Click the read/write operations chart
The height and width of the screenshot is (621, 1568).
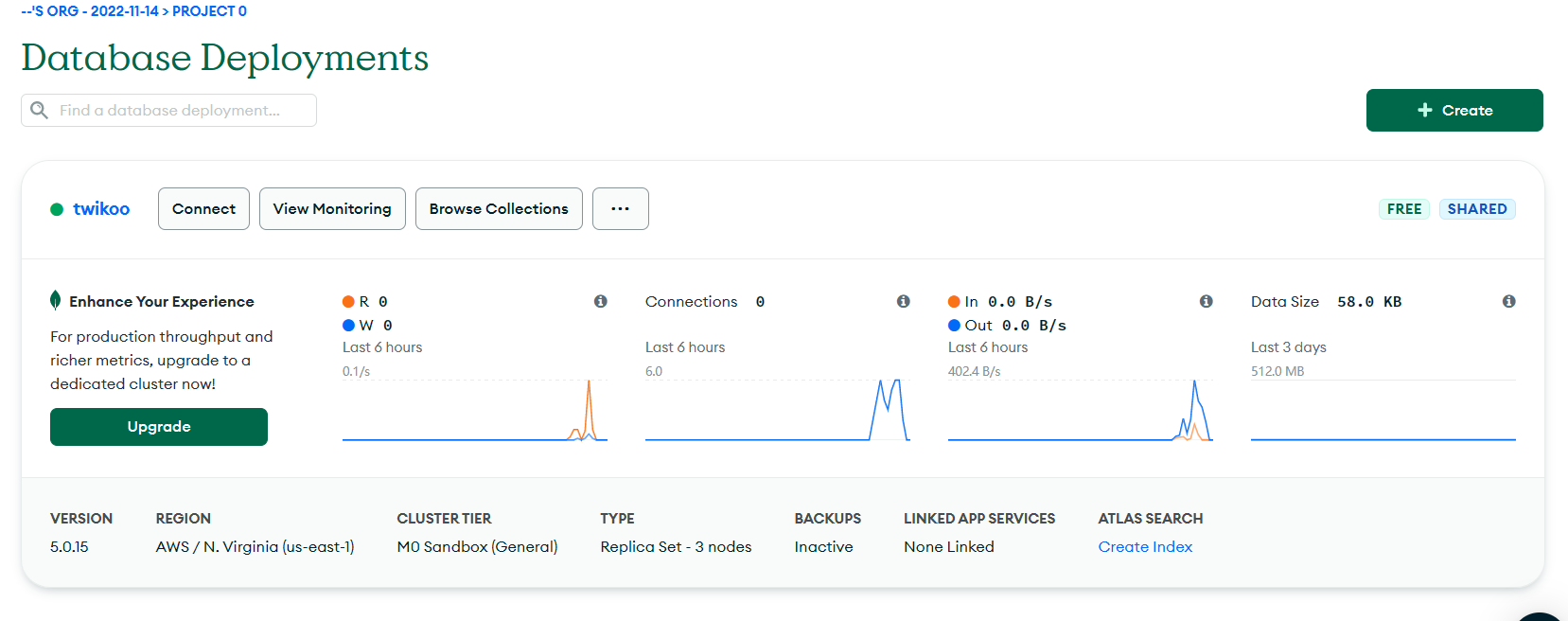[475, 410]
